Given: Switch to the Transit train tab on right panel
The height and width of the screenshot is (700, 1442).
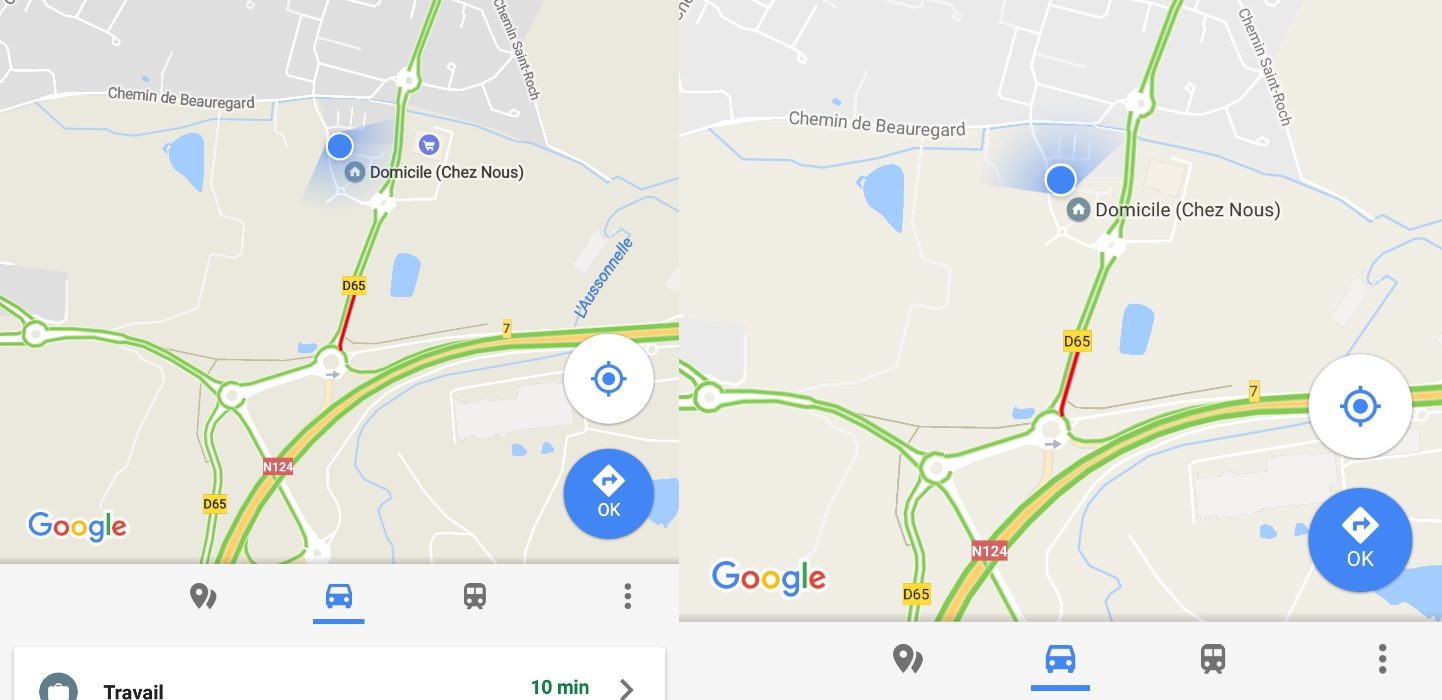Looking at the screenshot, I should coord(1213,659).
